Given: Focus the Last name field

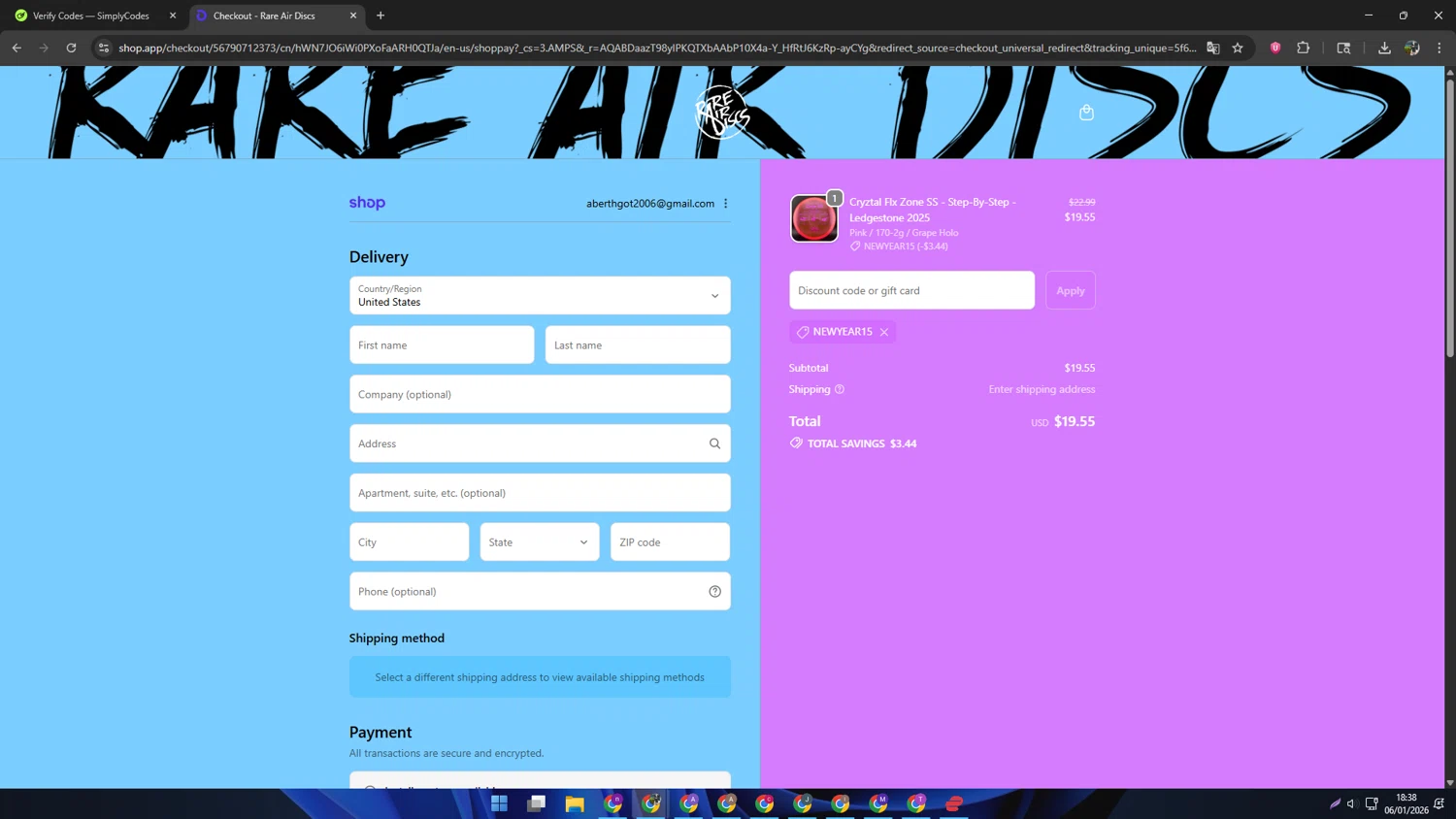Looking at the screenshot, I should tap(638, 345).
